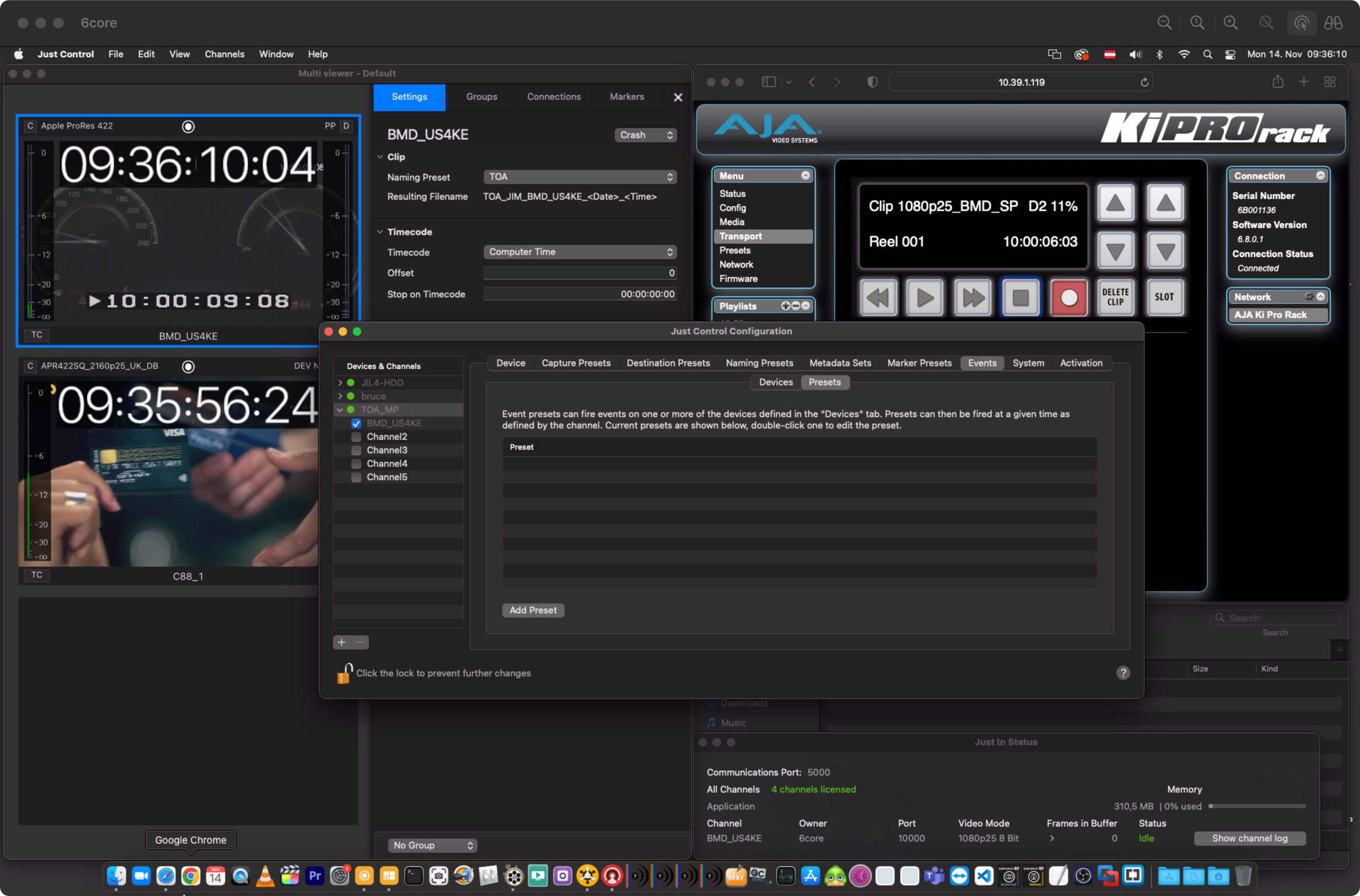Image resolution: width=1360 pixels, height=896 pixels.
Task: Open the configuration help question mark
Action: coord(1123,672)
